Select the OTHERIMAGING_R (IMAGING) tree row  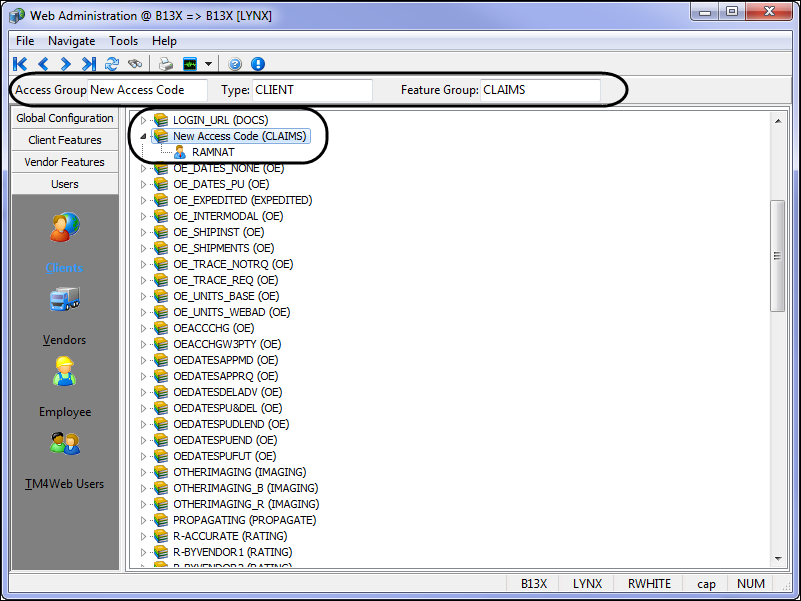(246, 504)
